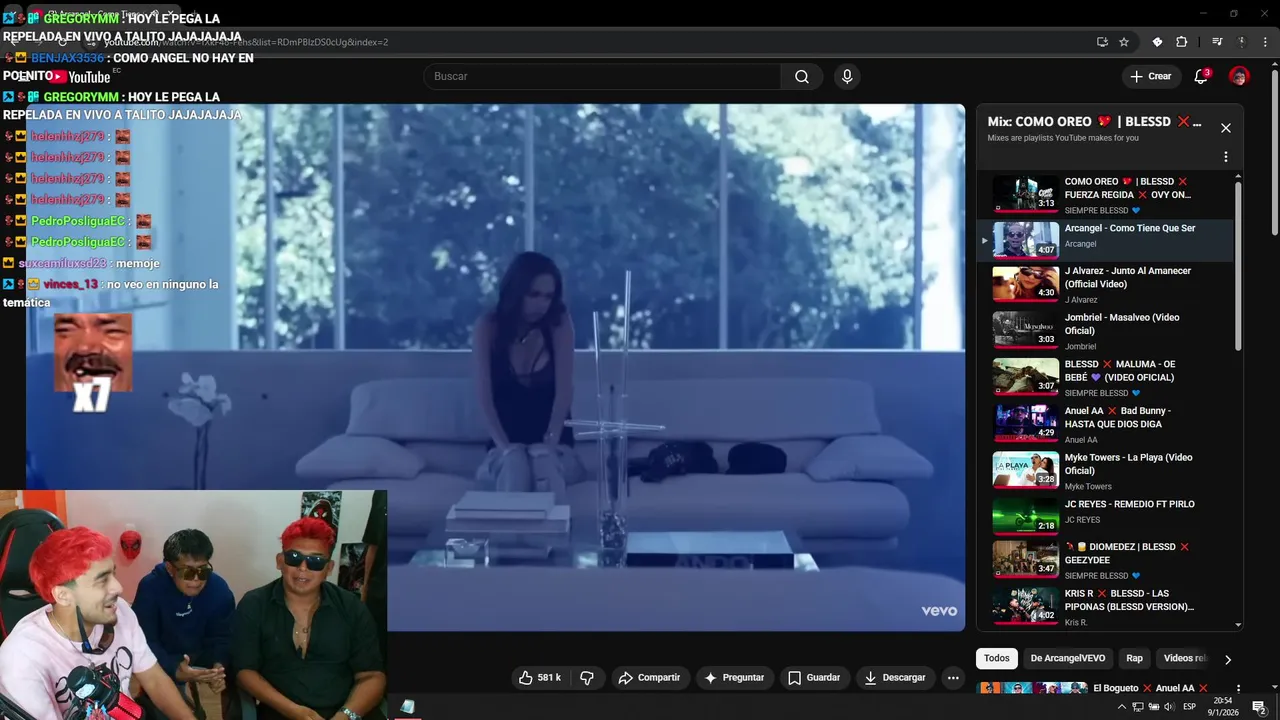The image size is (1280, 720).
Task: Select the Todos filter chip
Action: [997, 658]
